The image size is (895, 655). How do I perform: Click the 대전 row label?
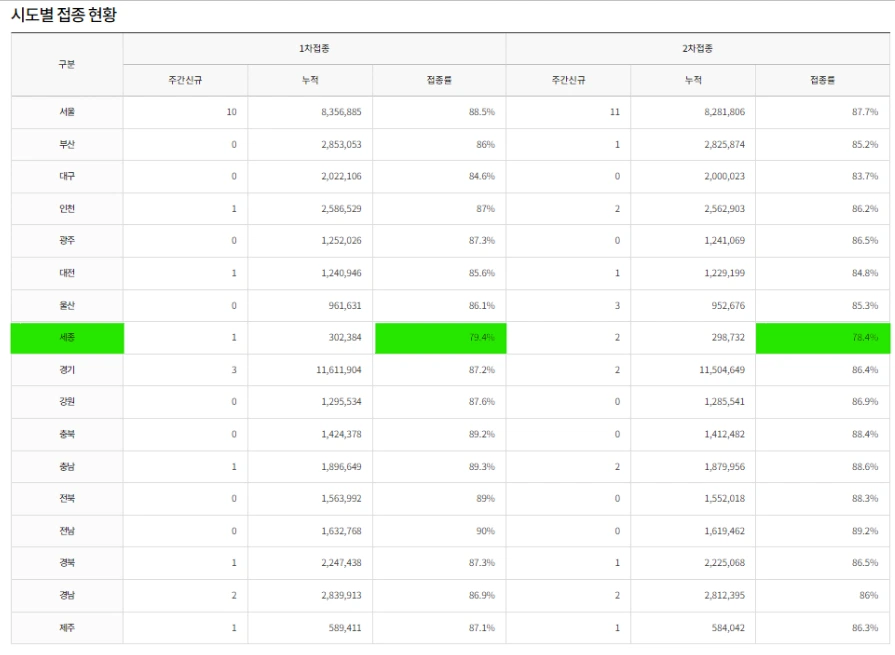click(x=67, y=273)
